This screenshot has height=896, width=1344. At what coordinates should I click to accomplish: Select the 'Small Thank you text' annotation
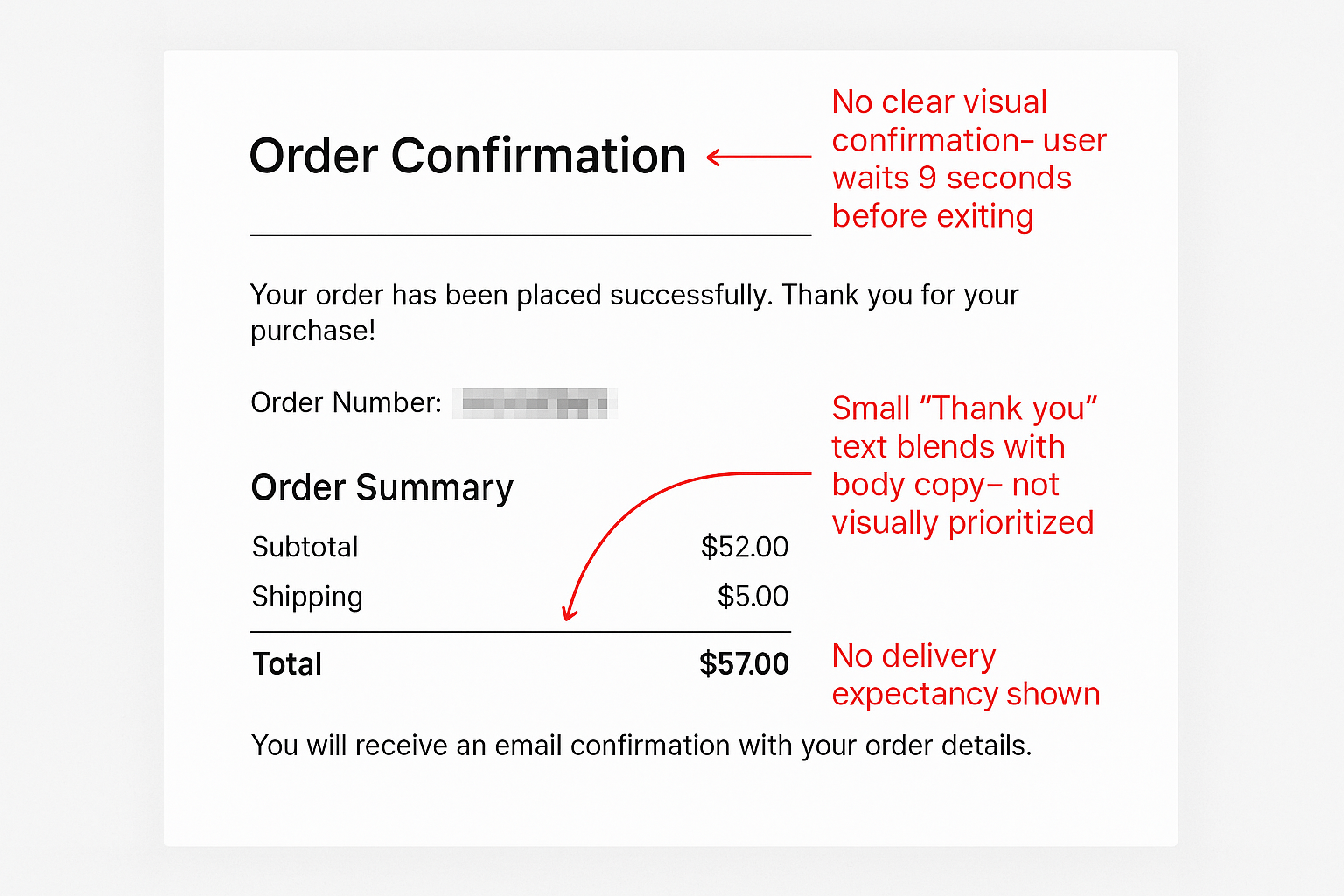964,465
